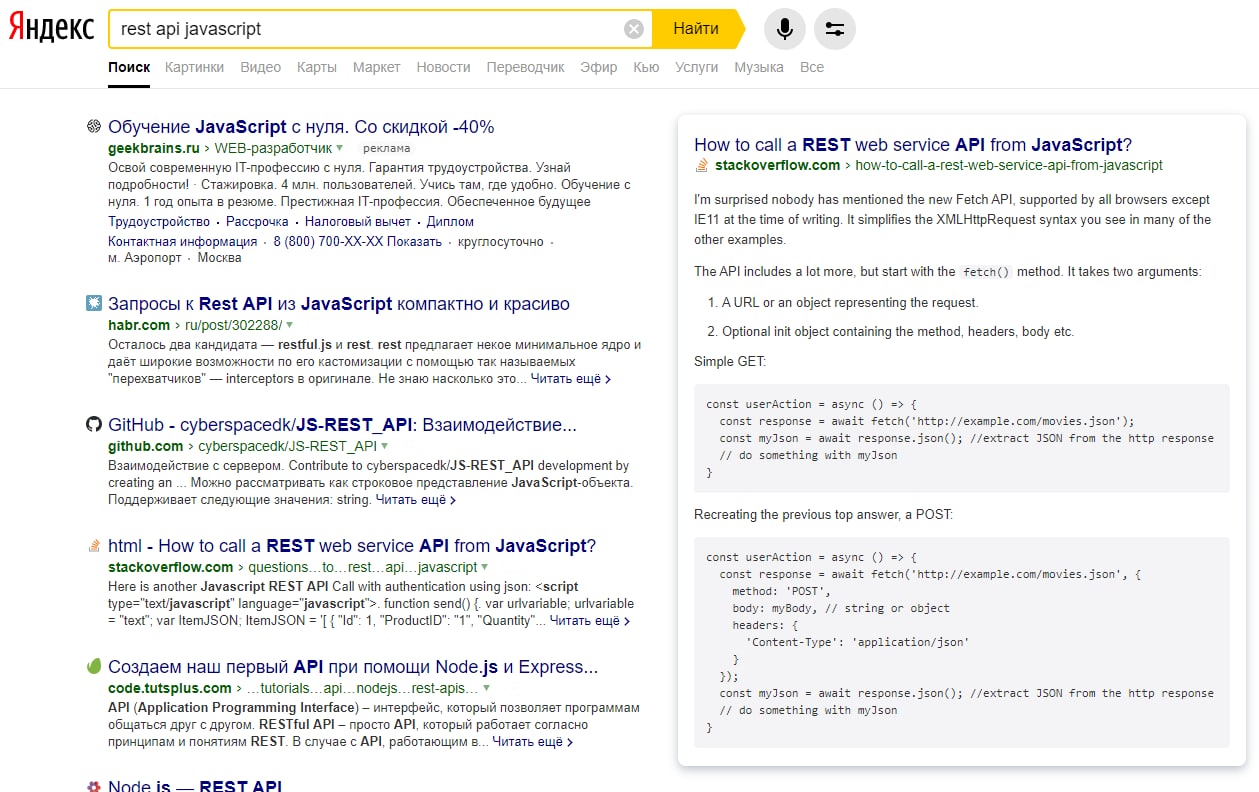The image size is (1259, 792).
Task: Start voice search with microphone icon
Action: [x=785, y=29]
